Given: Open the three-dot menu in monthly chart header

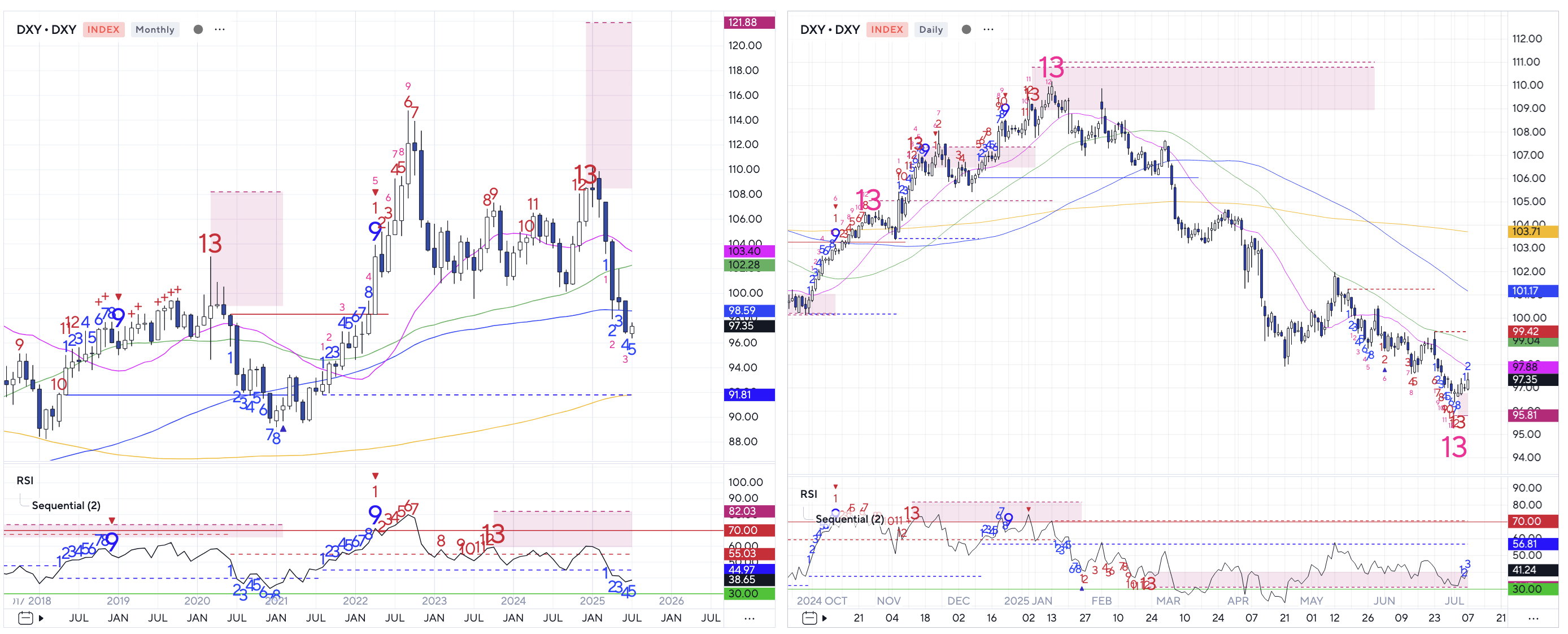Looking at the screenshot, I should tap(220, 29).
